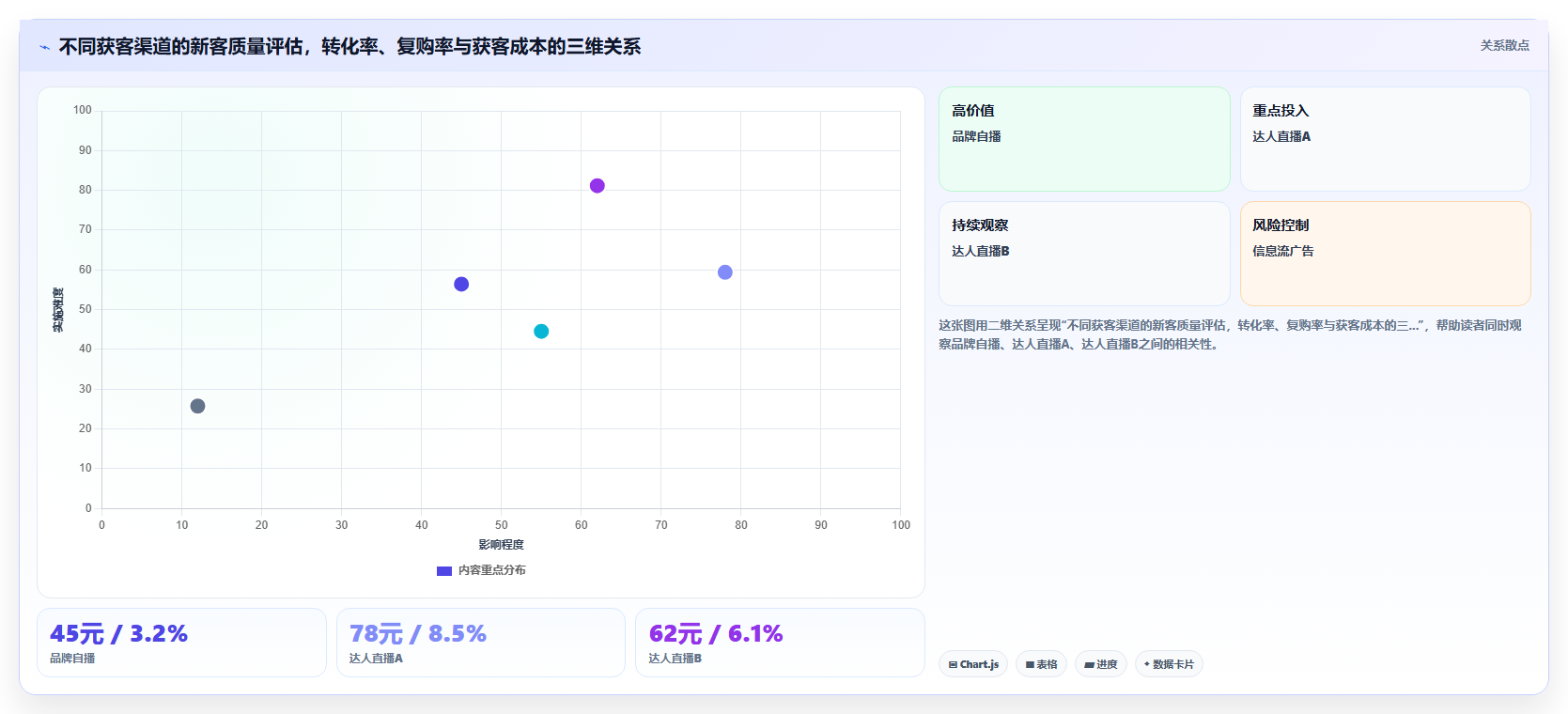Click the 进度 chip icon

pyautogui.click(x=1089, y=664)
